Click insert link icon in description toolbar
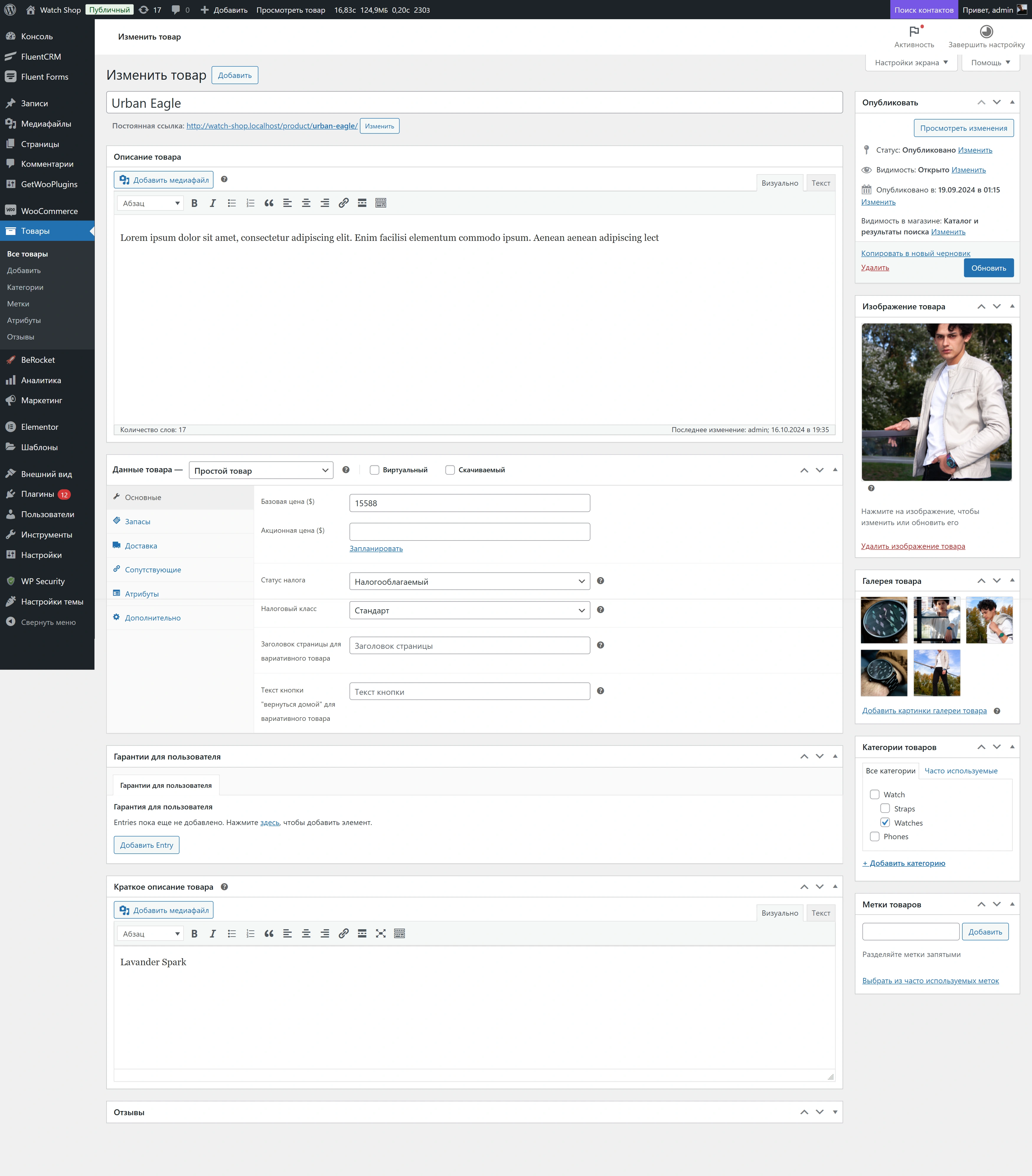Screen dimensions: 1032x1176 (343, 203)
